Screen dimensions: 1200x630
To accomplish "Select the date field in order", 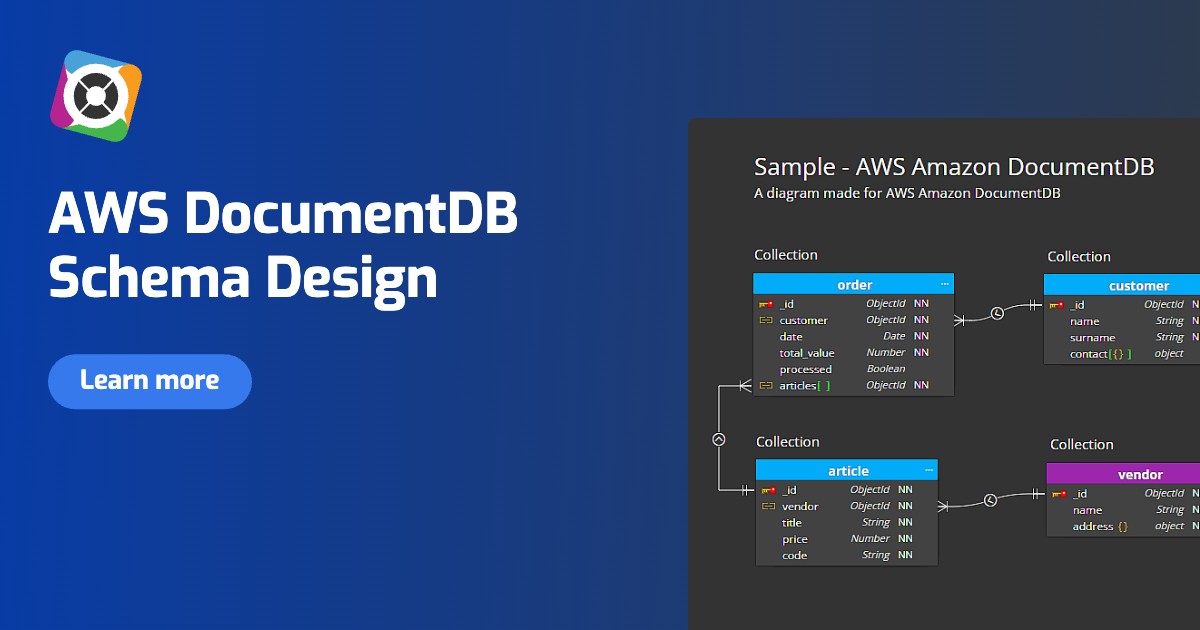I will [791, 337].
